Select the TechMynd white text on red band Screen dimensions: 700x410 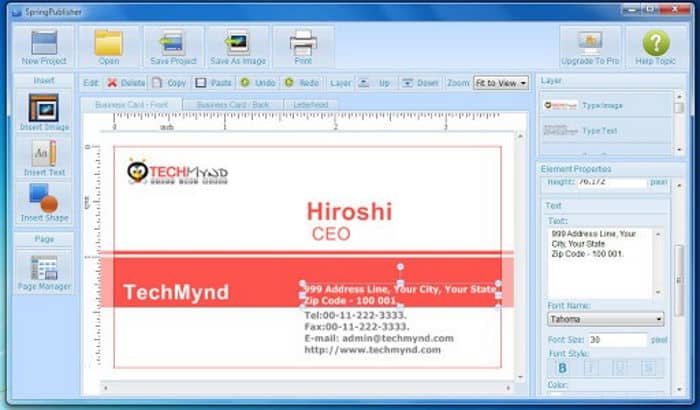176,292
